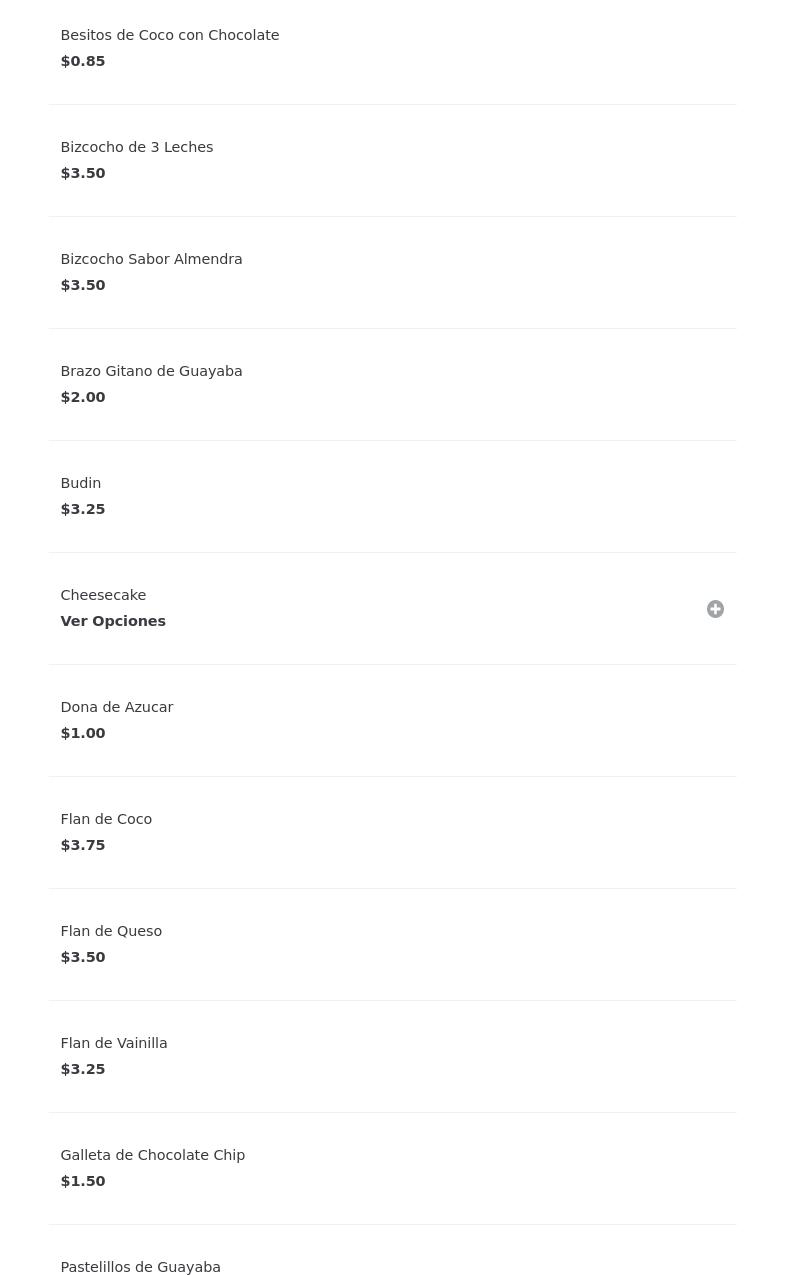Click the $3.25 price under Budin

tap(83, 509)
